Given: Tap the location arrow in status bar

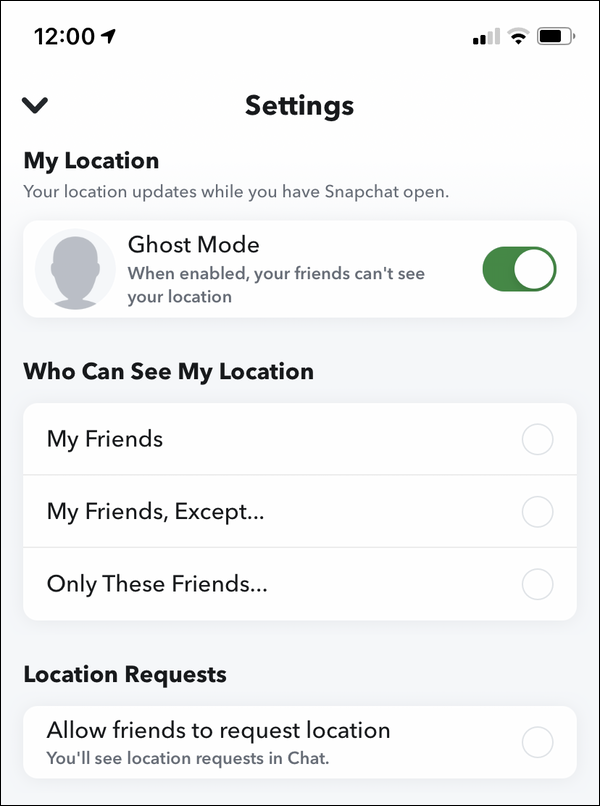Looking at the screenshot, I should [x=108, y=35].
